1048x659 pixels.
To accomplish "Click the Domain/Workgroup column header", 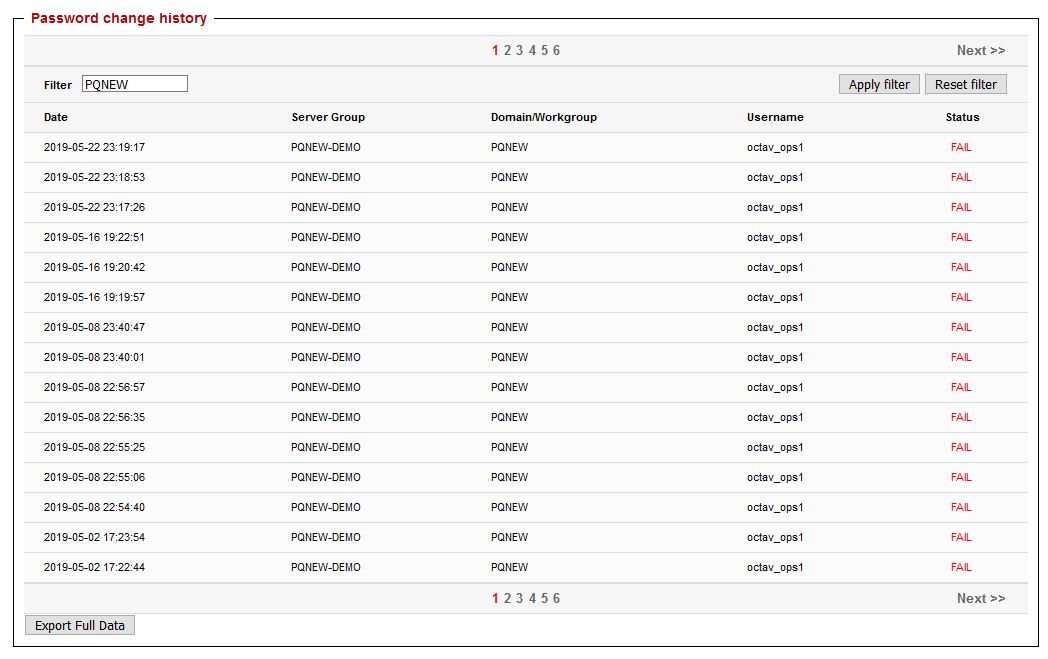I will point(543,118).
